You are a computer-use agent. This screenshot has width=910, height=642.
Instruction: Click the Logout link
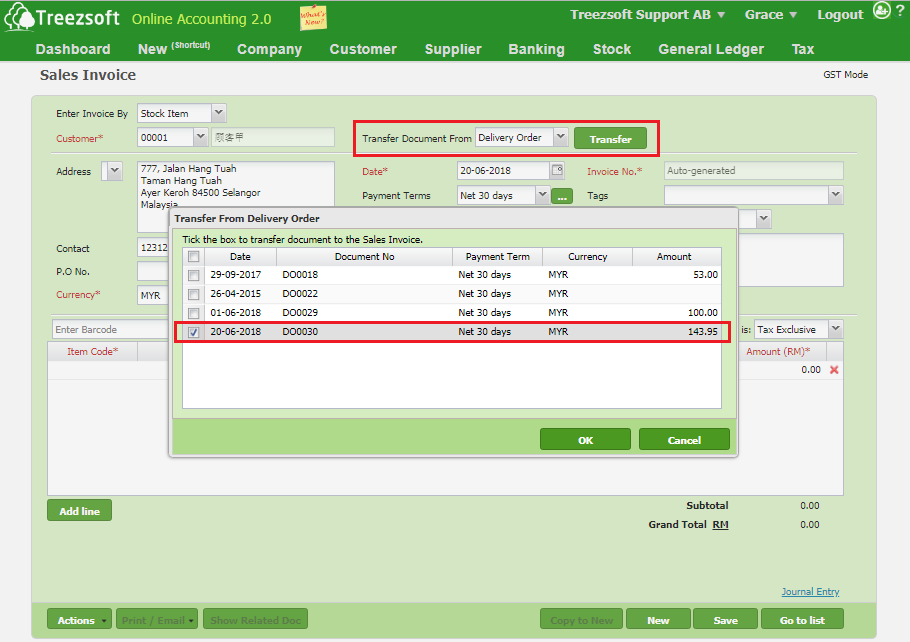pos(840,15)
